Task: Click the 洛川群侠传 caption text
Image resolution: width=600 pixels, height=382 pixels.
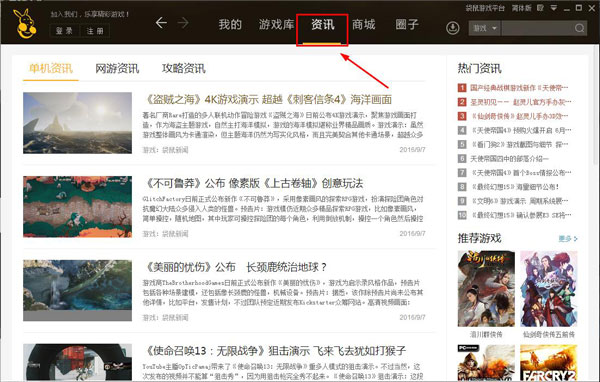Action: [x=486, y=335]
